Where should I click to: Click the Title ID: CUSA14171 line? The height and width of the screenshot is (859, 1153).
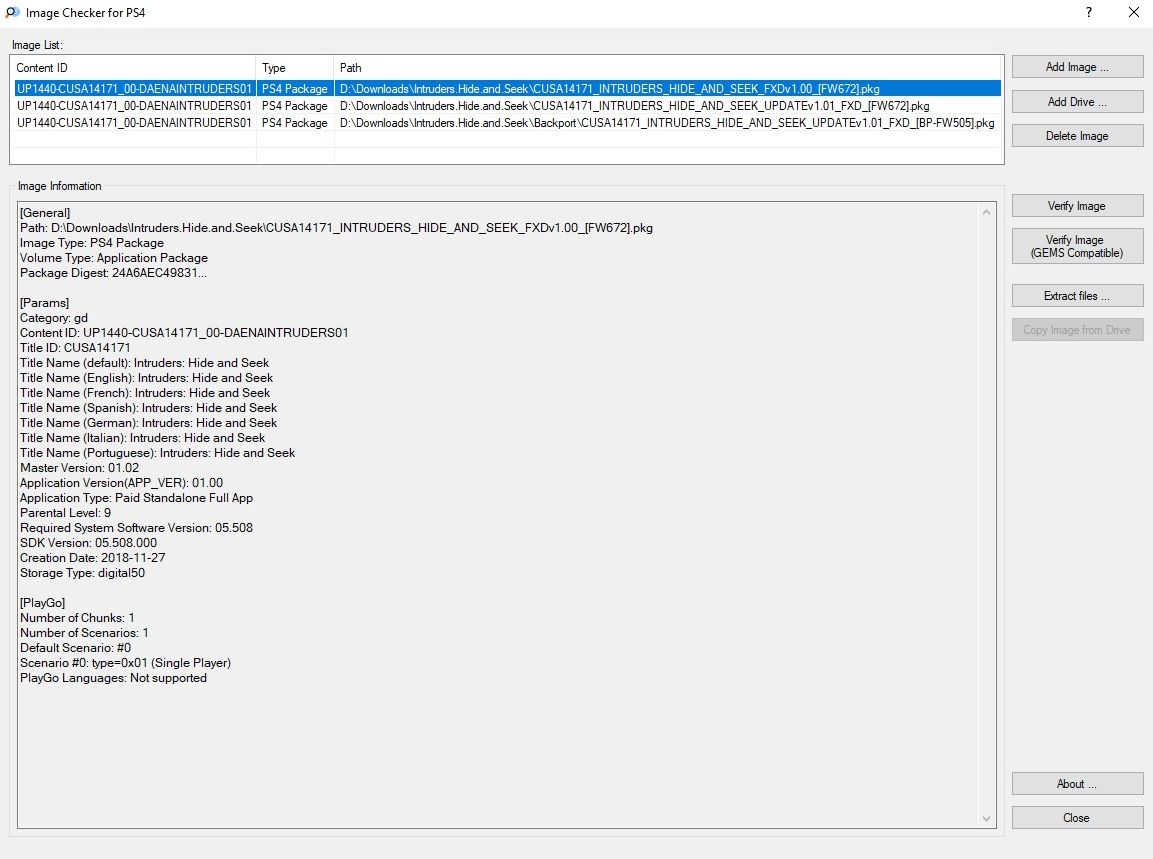(x=75, y=348)
